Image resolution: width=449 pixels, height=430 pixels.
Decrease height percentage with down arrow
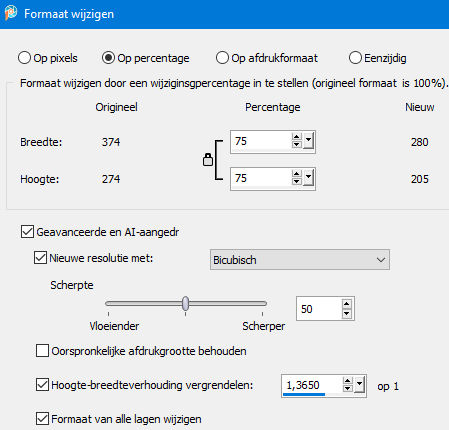tap(296, 182)
